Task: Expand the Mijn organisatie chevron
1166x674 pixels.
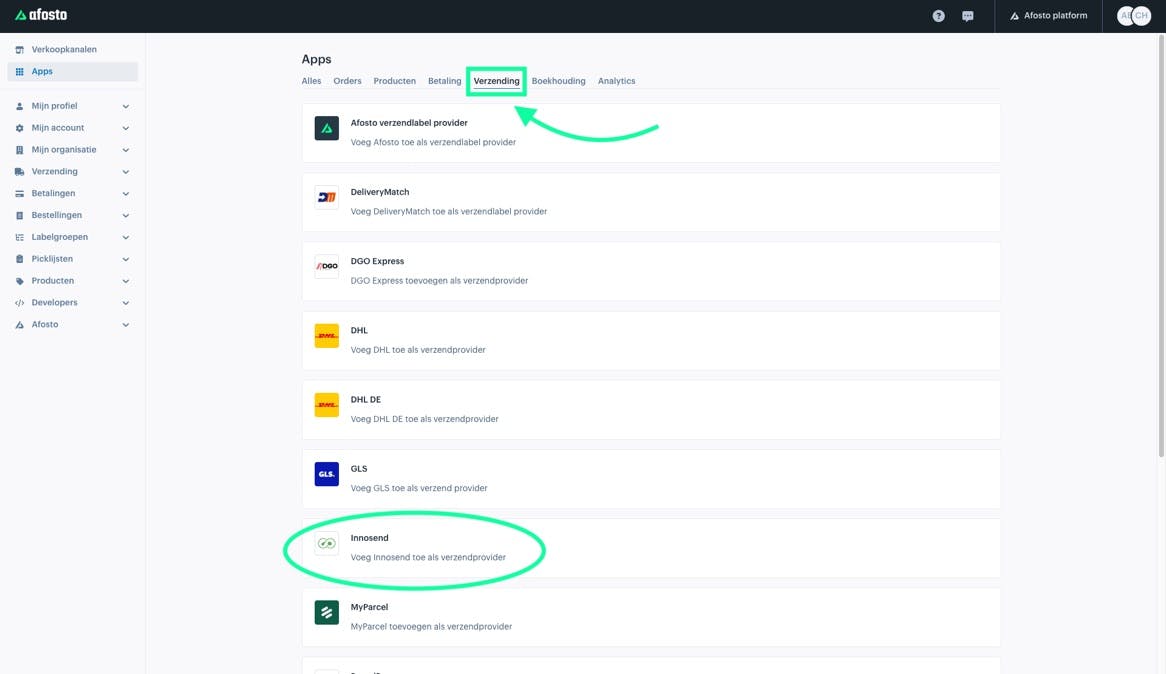Action: [126, 150]
